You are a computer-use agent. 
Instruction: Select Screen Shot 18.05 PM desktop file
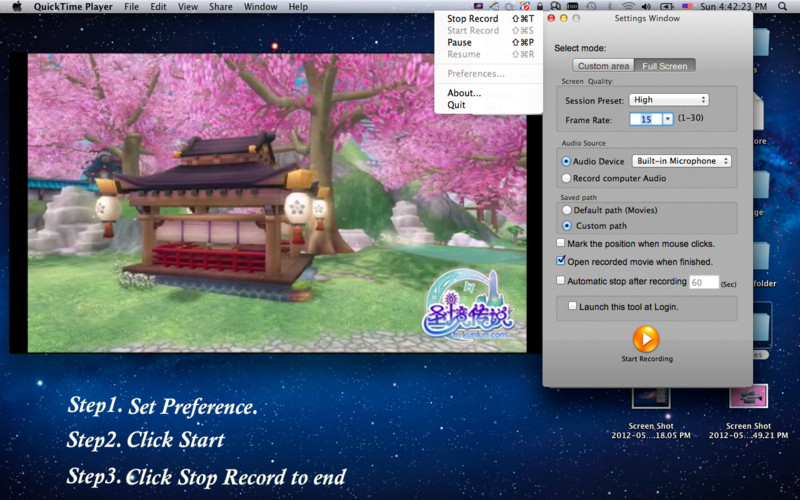pyautogui.click(x=651, y=412)
